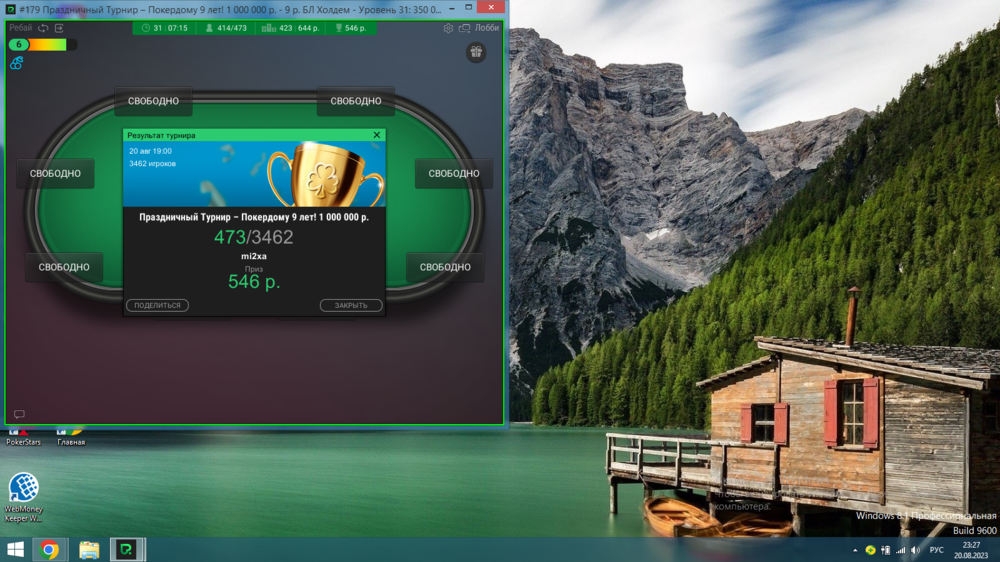Open the volume speaker tray icon
1000x562 pixels.
click(915, 550)
